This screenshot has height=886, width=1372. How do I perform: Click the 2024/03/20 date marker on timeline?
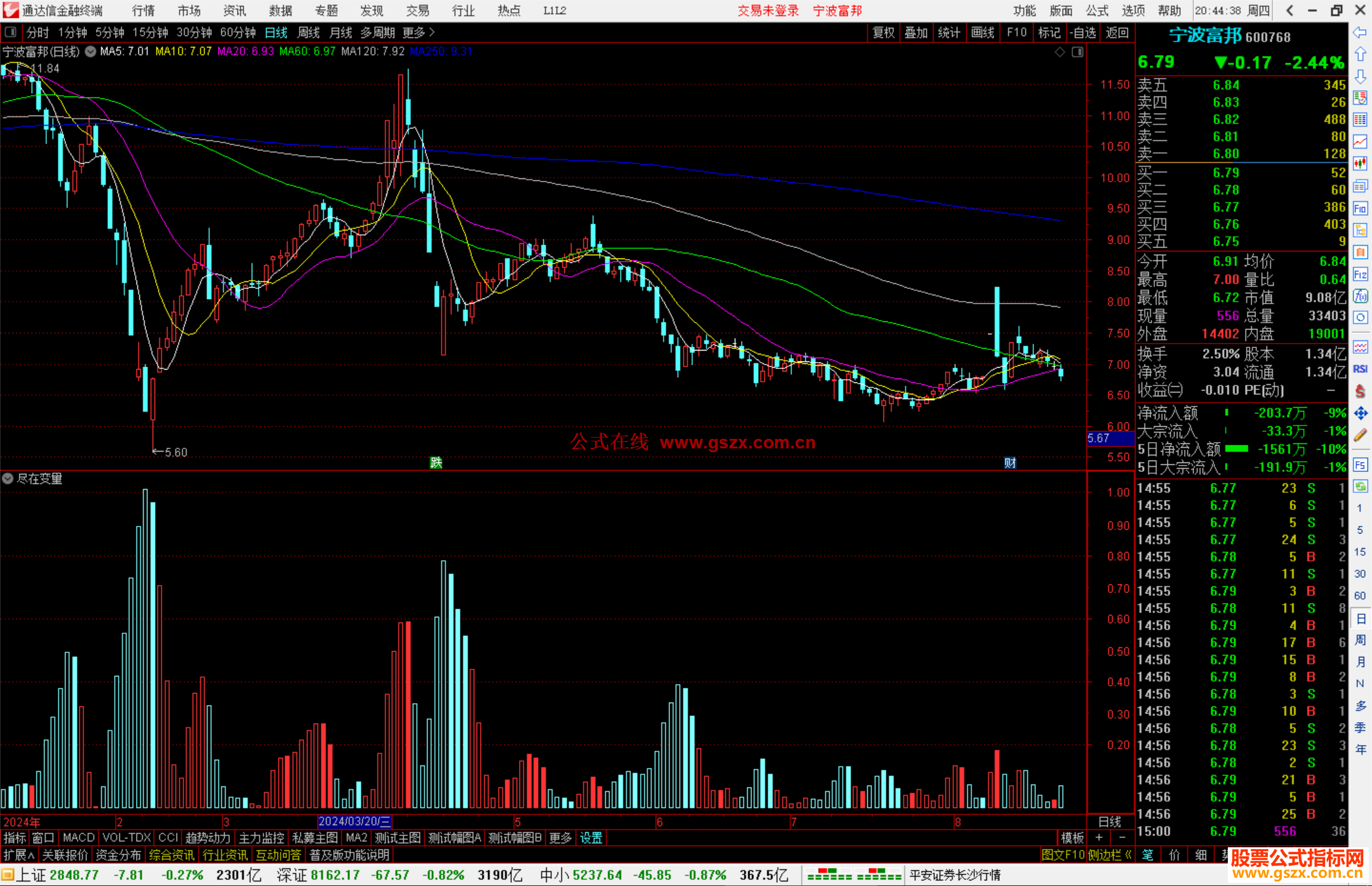(x=354, y=821)
